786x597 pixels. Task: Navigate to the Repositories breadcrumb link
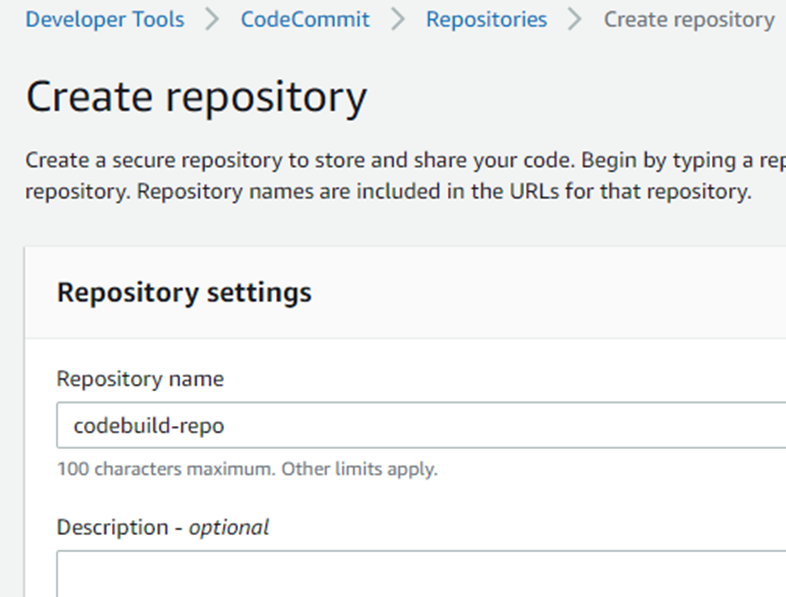click(486, 19)
